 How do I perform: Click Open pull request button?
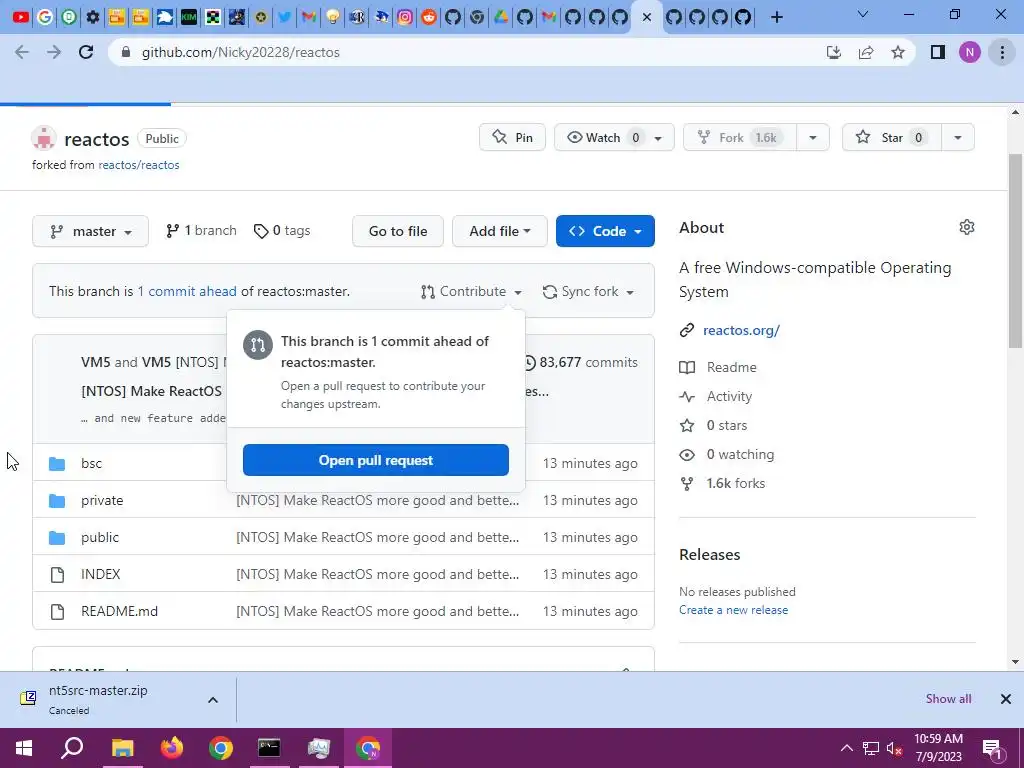coord(376,460)
